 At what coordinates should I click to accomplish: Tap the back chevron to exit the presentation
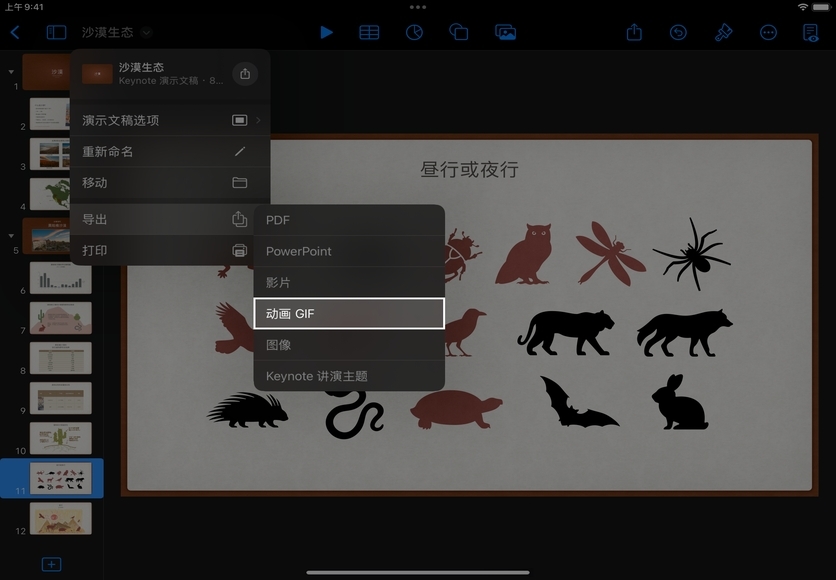tap(15, 32)
